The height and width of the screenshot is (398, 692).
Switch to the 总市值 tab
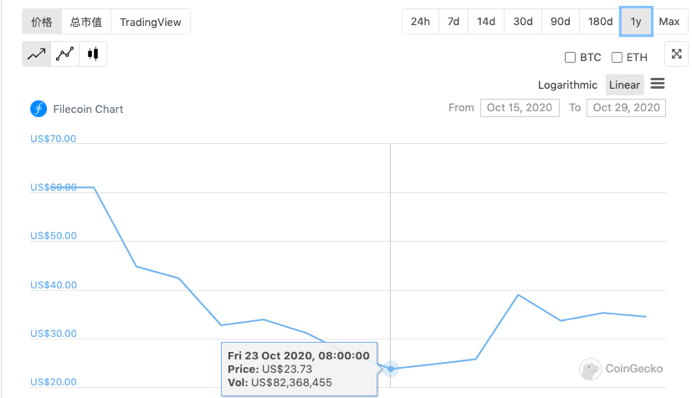tap(86, 22)
